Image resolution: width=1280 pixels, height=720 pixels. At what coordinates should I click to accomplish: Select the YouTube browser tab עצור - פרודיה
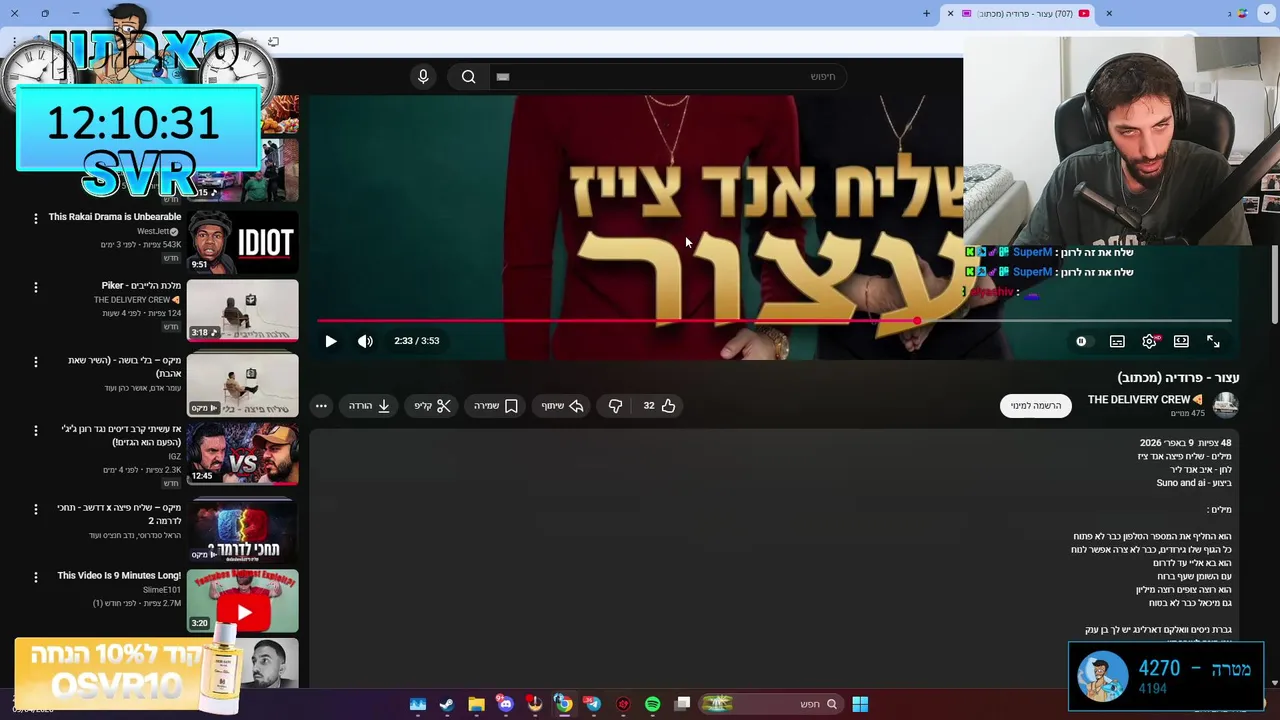tap(1024, 13)
